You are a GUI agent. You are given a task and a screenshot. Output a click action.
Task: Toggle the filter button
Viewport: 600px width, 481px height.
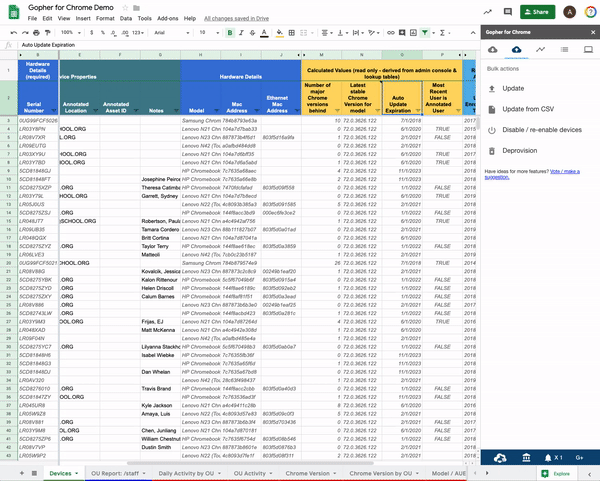425,33
